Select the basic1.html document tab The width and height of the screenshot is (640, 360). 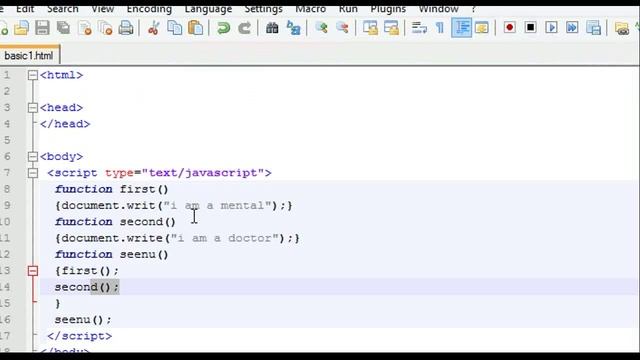pyautogui.click(x=29, y=56)
